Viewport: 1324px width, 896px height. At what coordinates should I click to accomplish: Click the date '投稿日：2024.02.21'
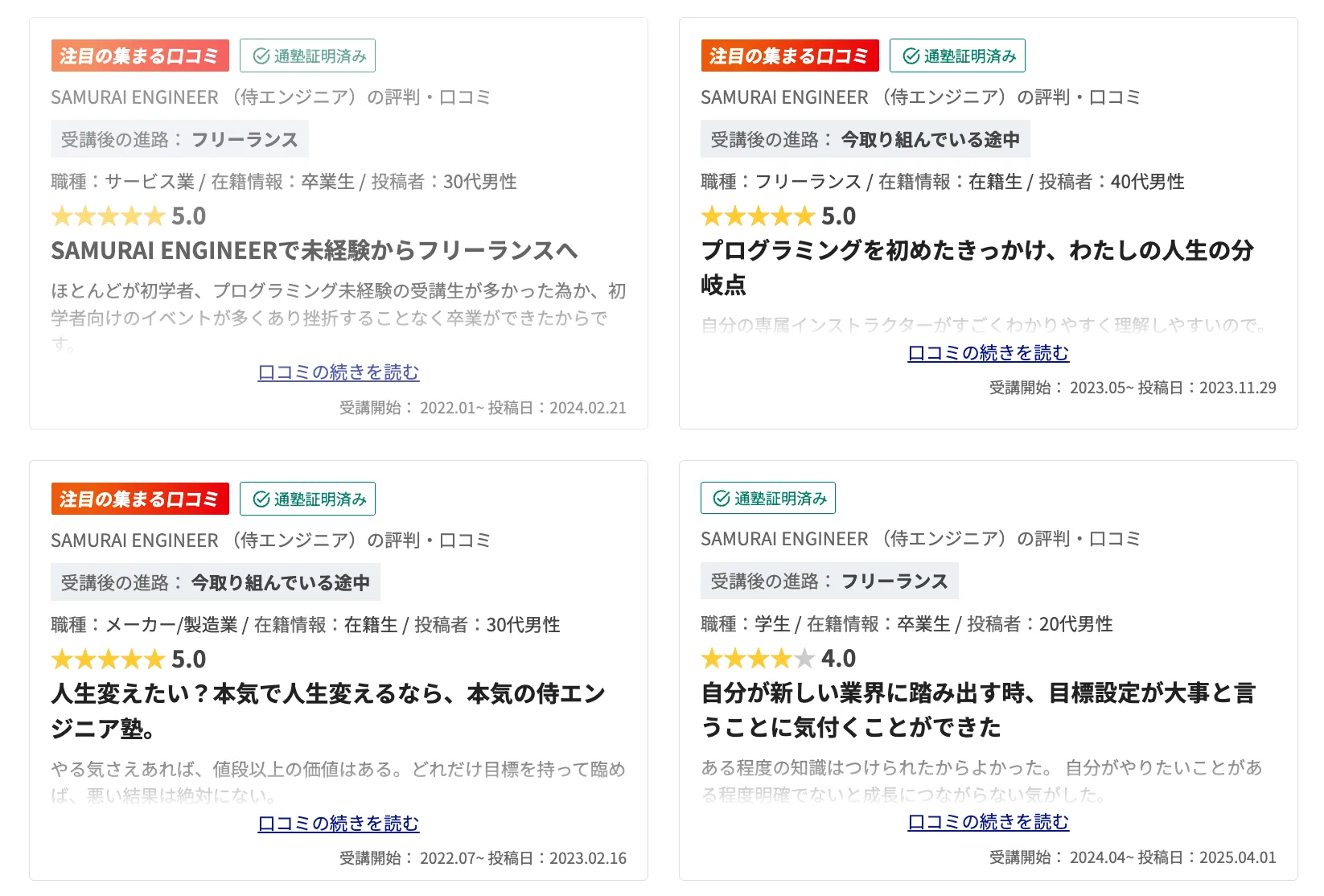click(557, 408)
